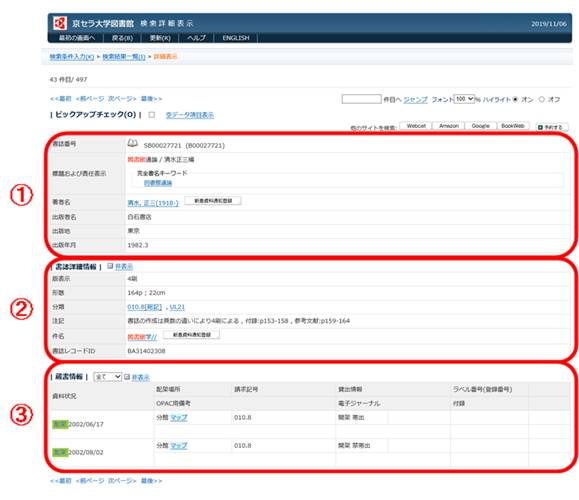Image resolution: width=579 pixels, height=500 pixels.
Task: Search this title on Webcat
Action: (416, 126)
